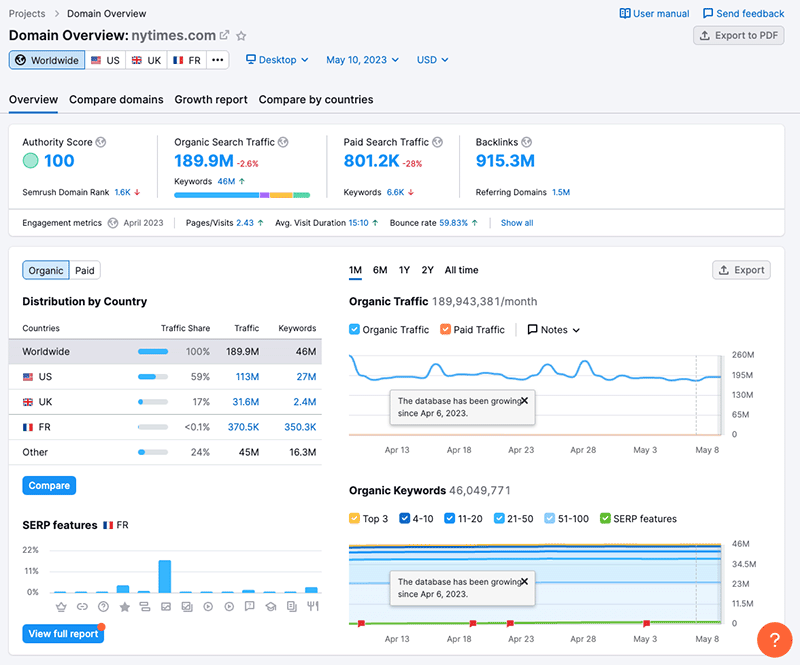Select the 1Y time range
Screen dimensions: 800x665
[x=404, y=270]
